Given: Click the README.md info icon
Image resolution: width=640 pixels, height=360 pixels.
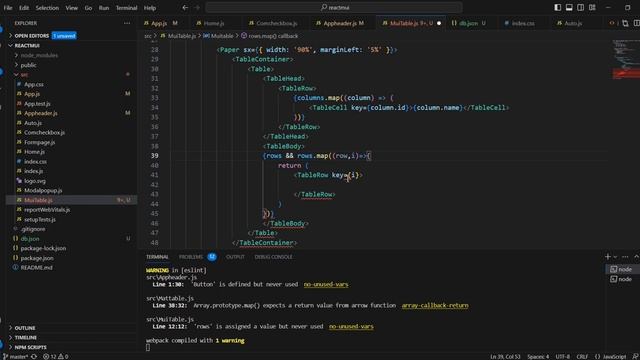Looking at the screenshot, I should [16, 267].
